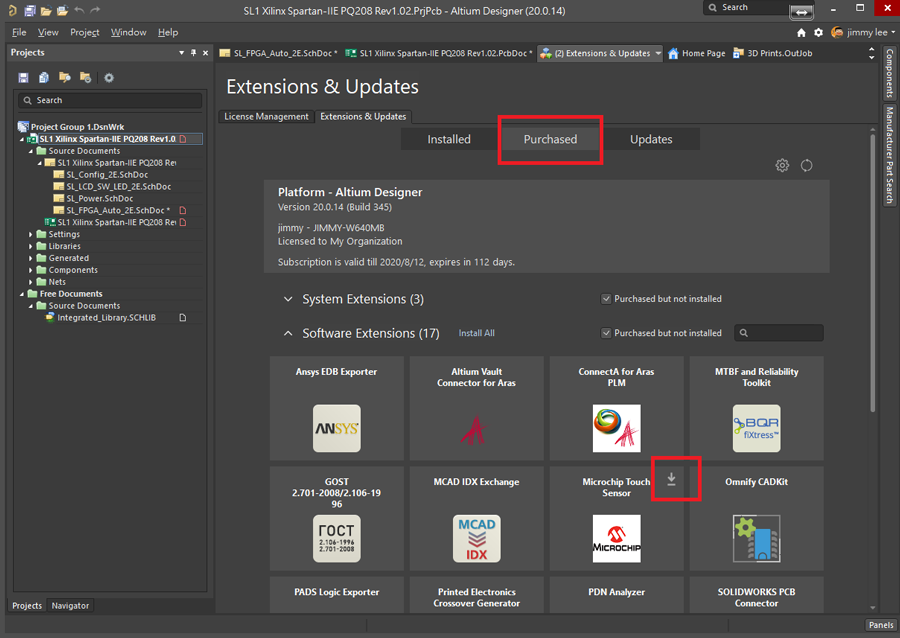Collapse the Software Extensions section

click(x=288, y=333)
